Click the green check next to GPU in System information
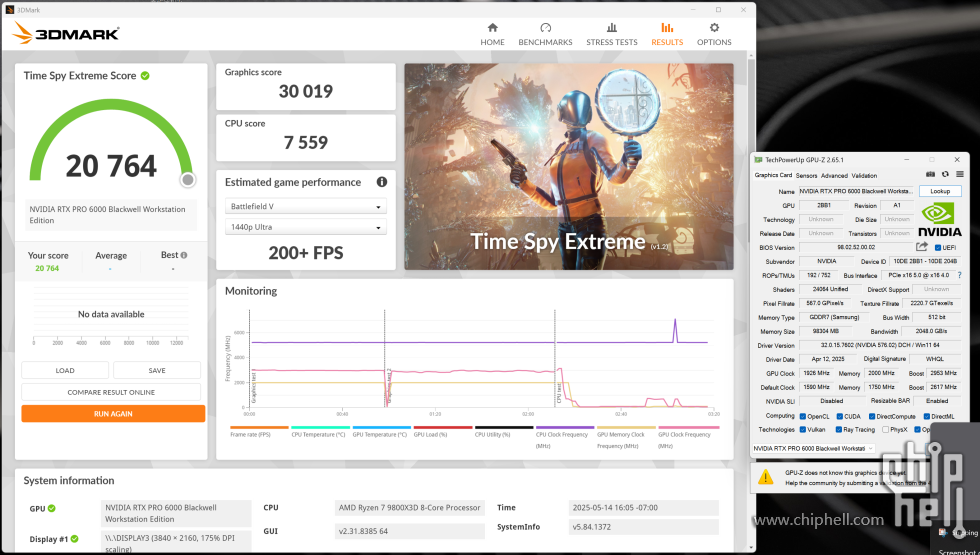Viewport: 980px width, 555px height. coord(52,508)
